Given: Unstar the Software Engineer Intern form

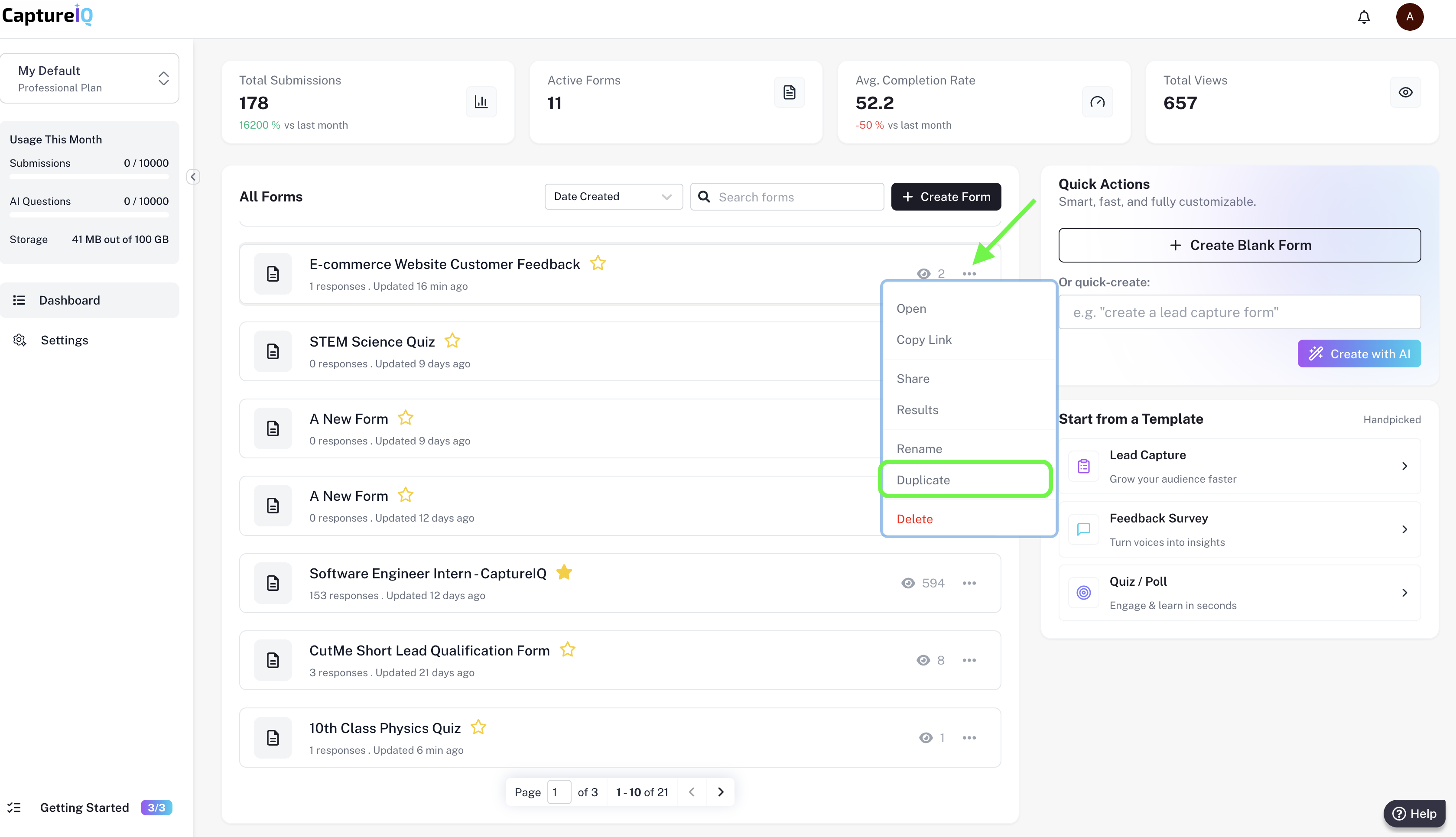Looking at the screenshot, I should 564,573.
